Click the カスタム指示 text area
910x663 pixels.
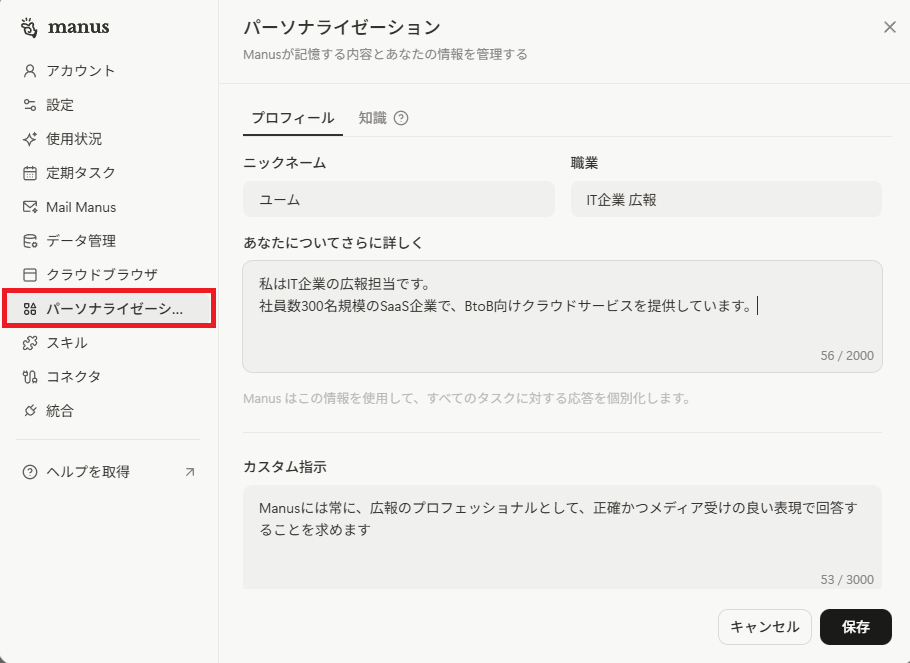coord(562,537)
